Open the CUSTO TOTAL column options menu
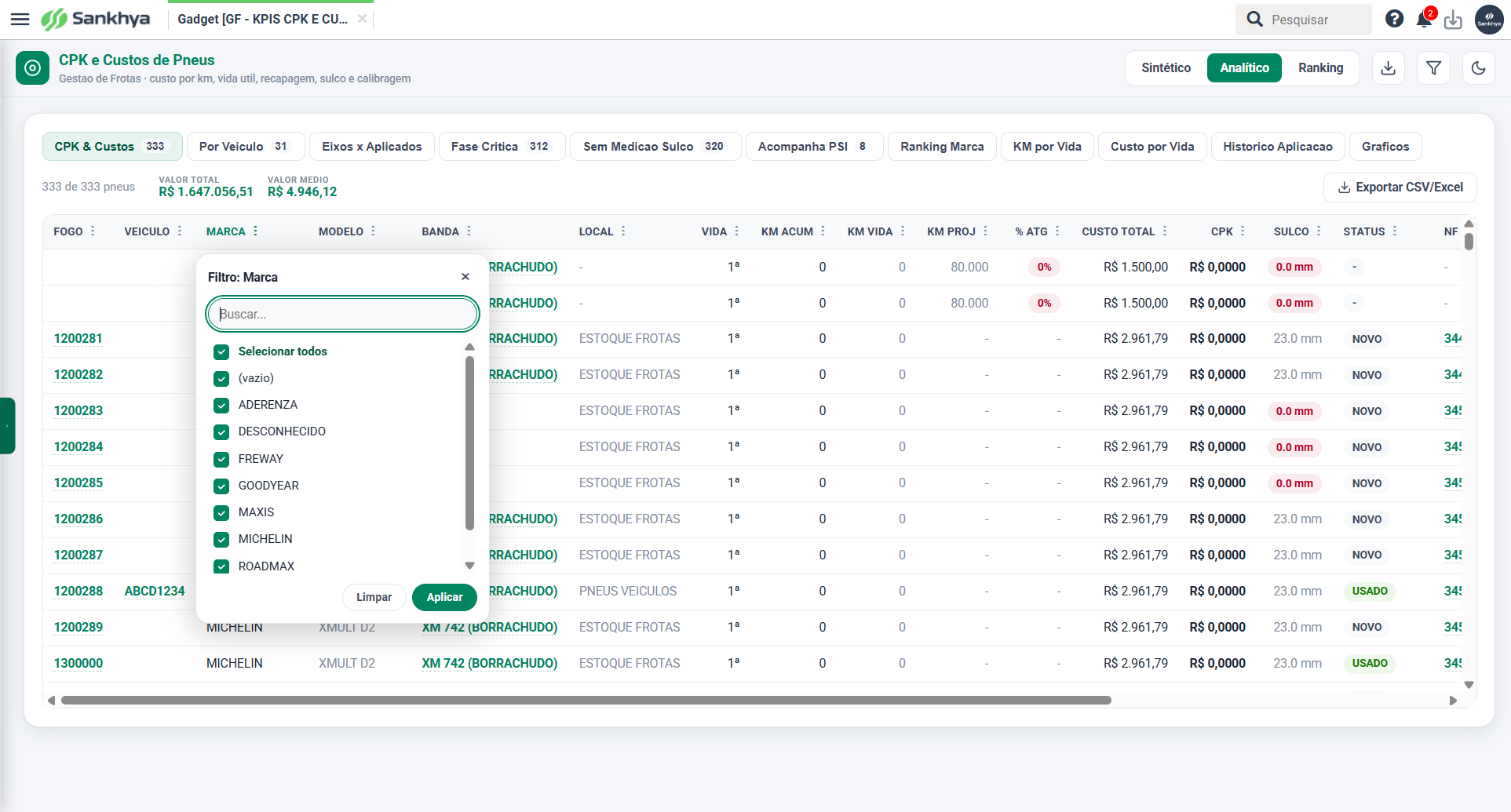1511x812 pixels. 1165,231
